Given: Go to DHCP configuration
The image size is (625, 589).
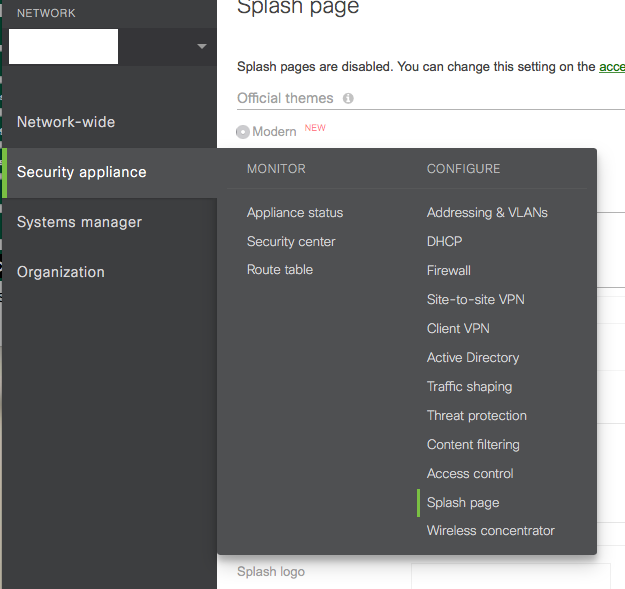Looking at the screenshot, I should point(444,242).
